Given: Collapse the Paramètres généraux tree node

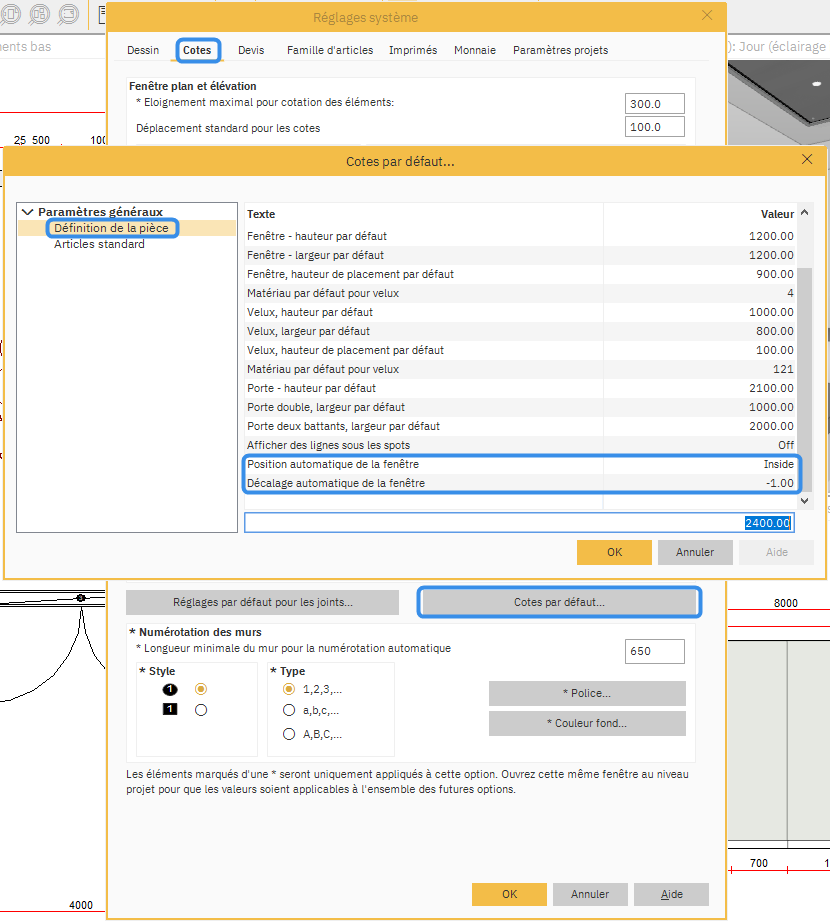Looking at the screenshot, I should point(27,212).
